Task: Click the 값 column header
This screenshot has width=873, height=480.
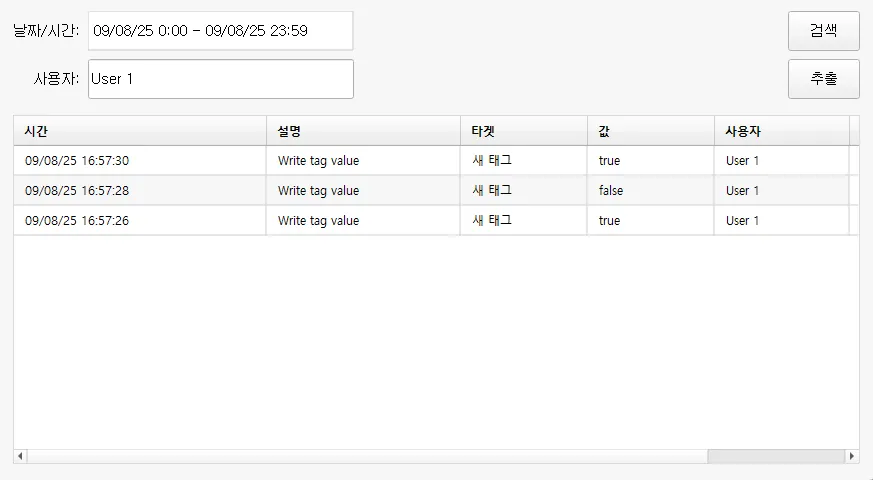Action: 650,131
